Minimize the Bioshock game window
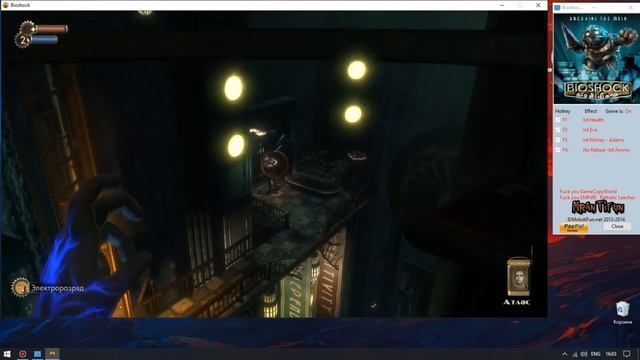The height and width of the screenshot is (360, 640). [502, 5]
